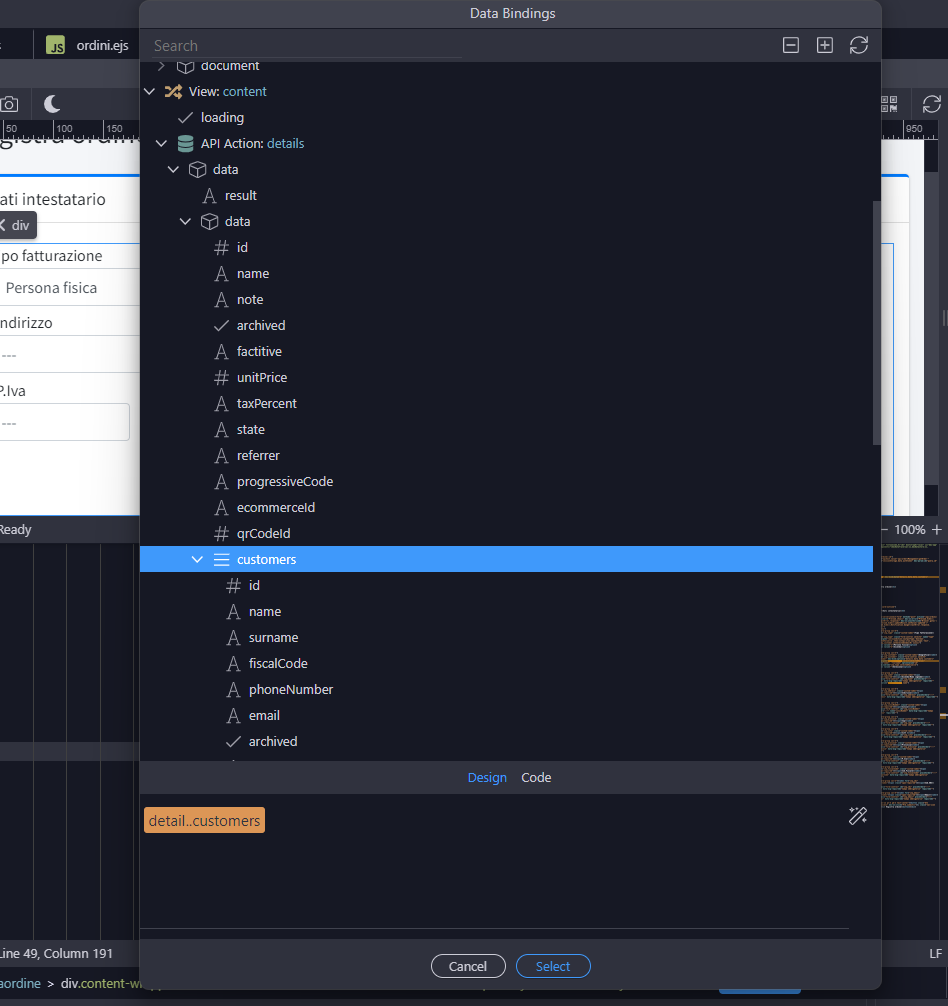Click the magic wand binding formula icon
This screenshot has width=948, height=1006.
point(857,816)
